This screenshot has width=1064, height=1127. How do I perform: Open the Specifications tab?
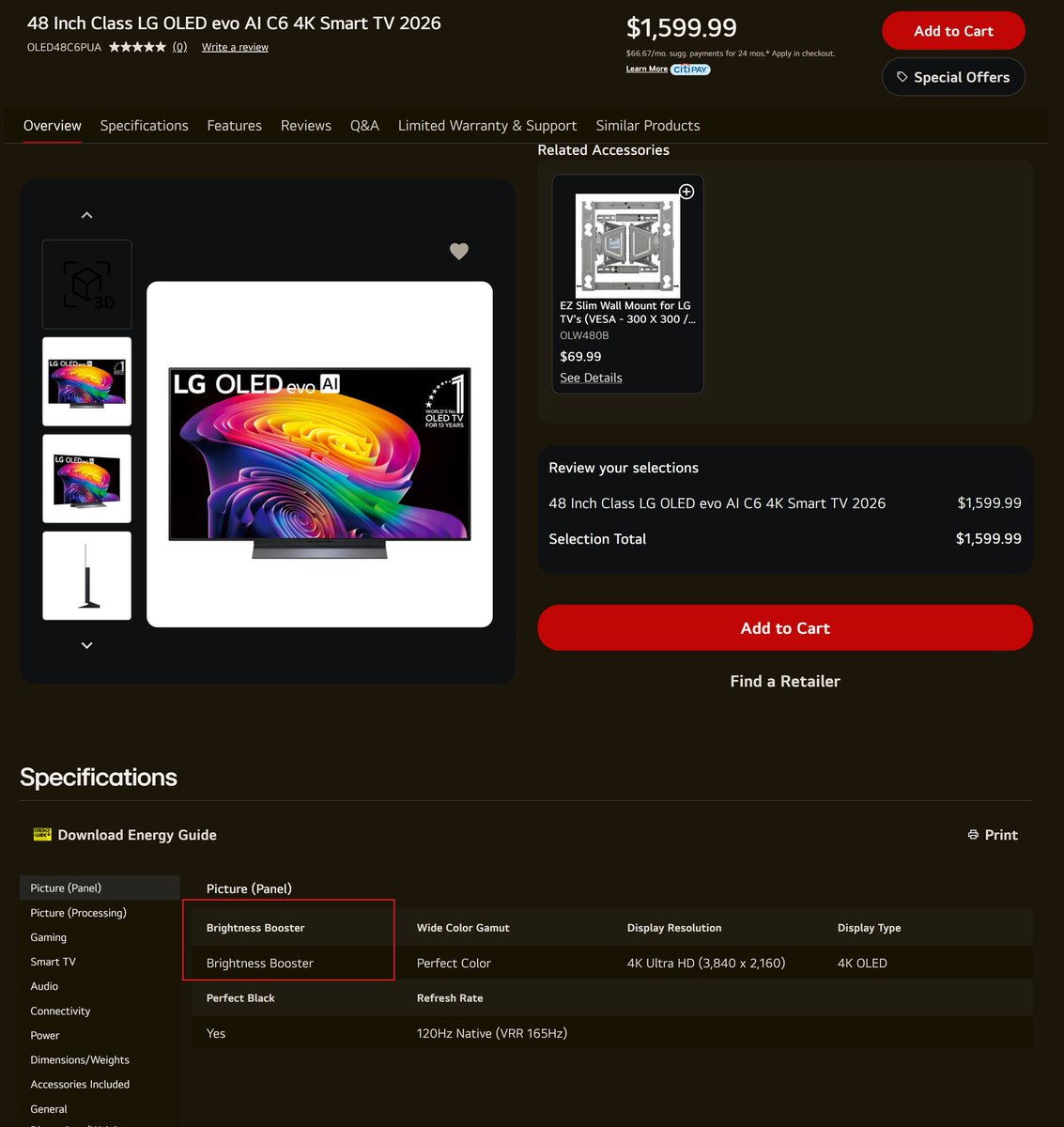144,126
